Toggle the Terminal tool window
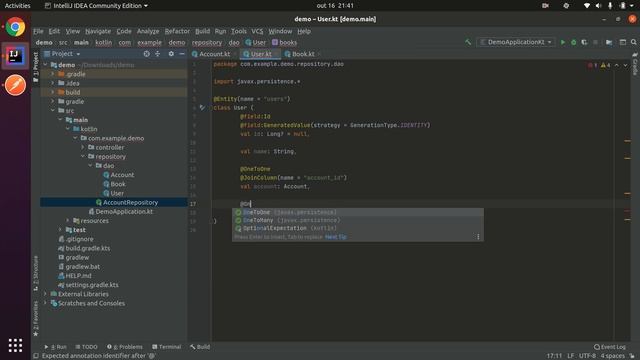This screenshot has height=360, width=640. 167,347
